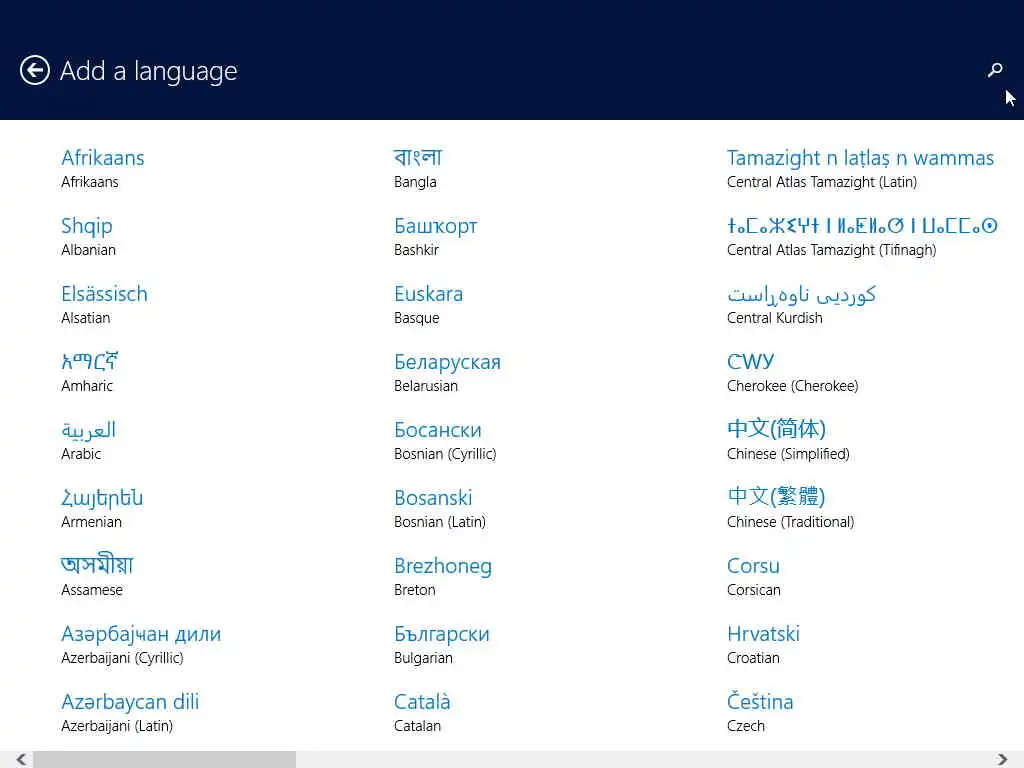Select Беларуская (Belarusian)
The height and width of the screenshot is (768, 1024).
point(447,372)
